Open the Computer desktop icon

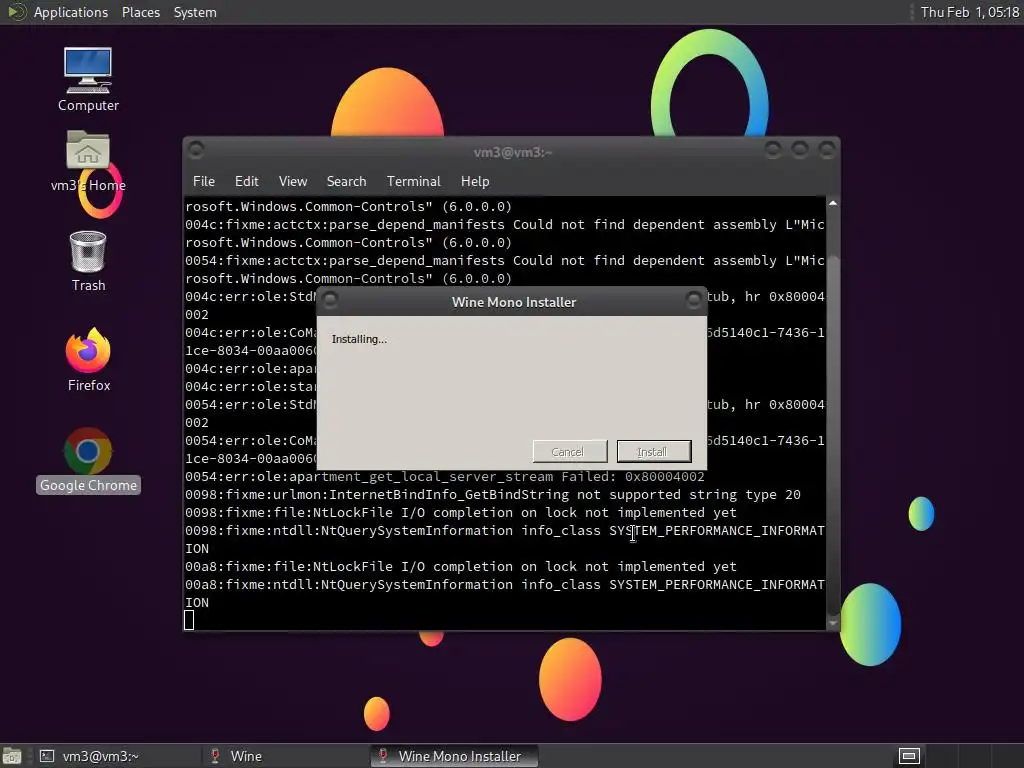pyautogui.click(x=88, y=79)
